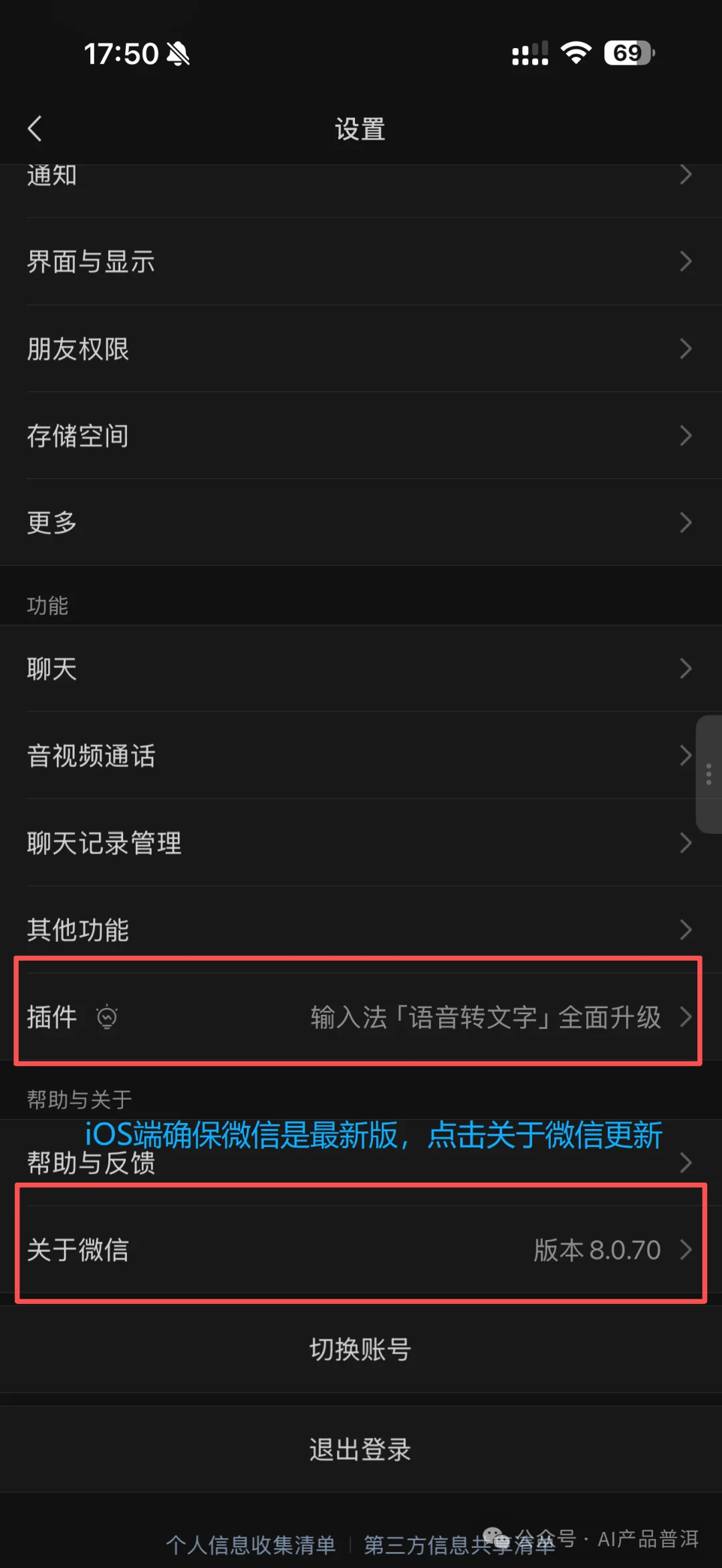Viewport: 722px width, 1568px height.
Task: Open 聊天记录管理
Action: 361,843
